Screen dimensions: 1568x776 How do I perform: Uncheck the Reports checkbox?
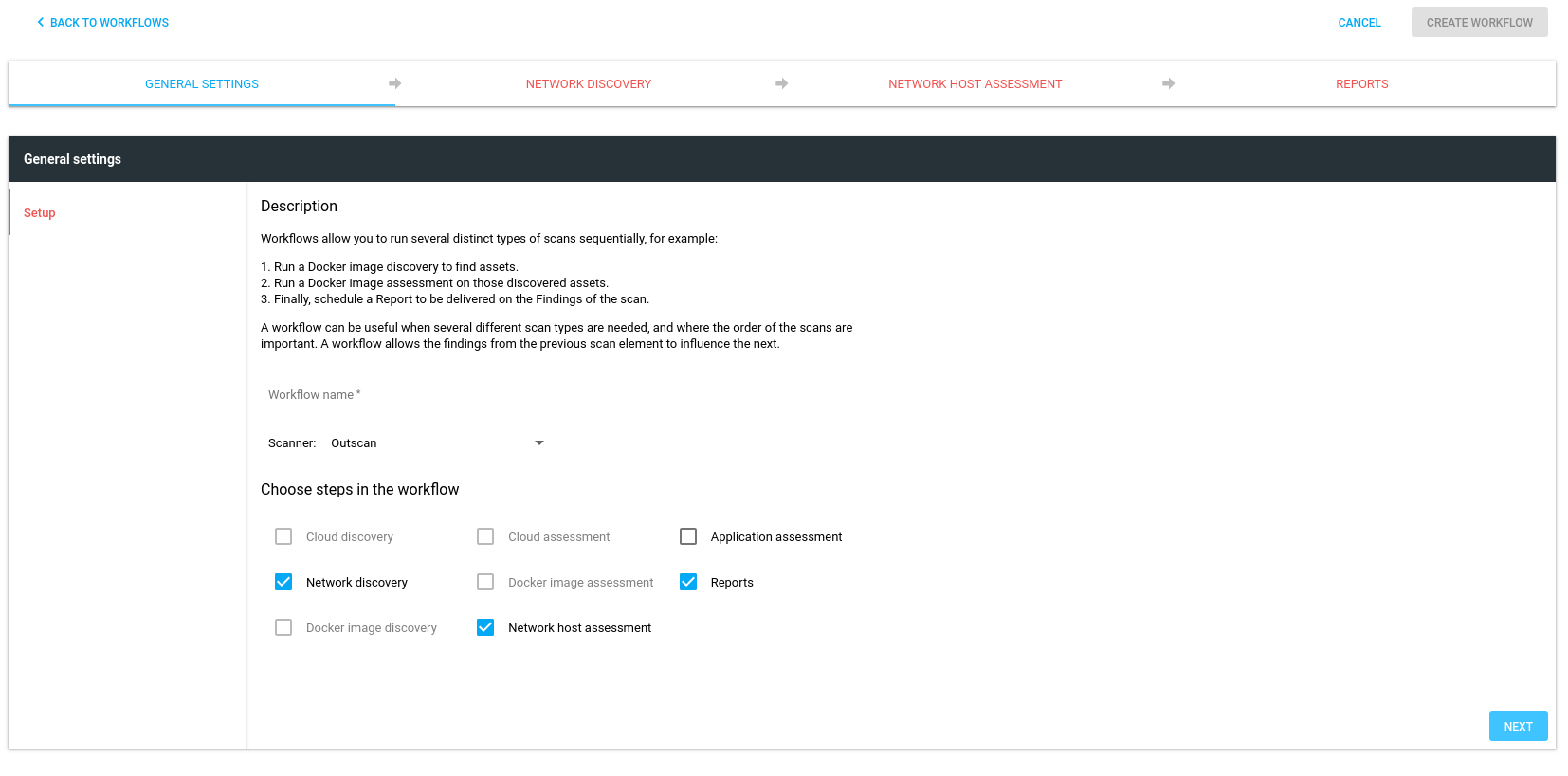[688, 582]
